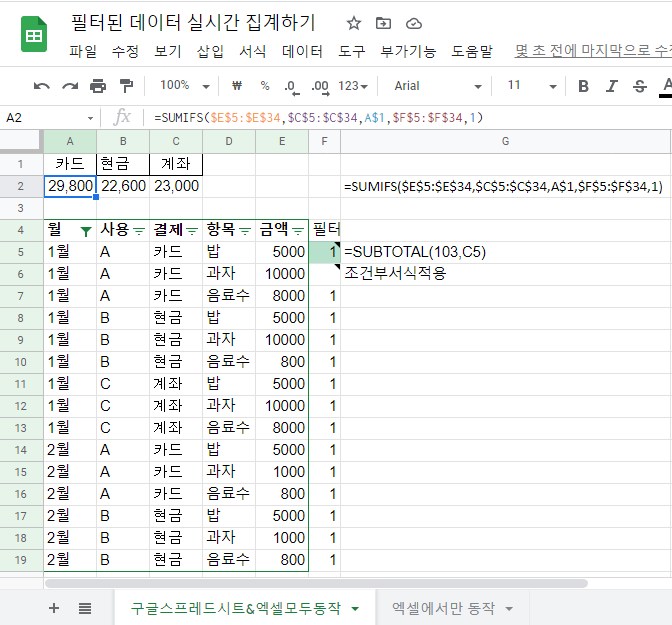Select row 4 header
Image resolution: width=672 pixels, height=625 pixels.
(x=21, y=230)
